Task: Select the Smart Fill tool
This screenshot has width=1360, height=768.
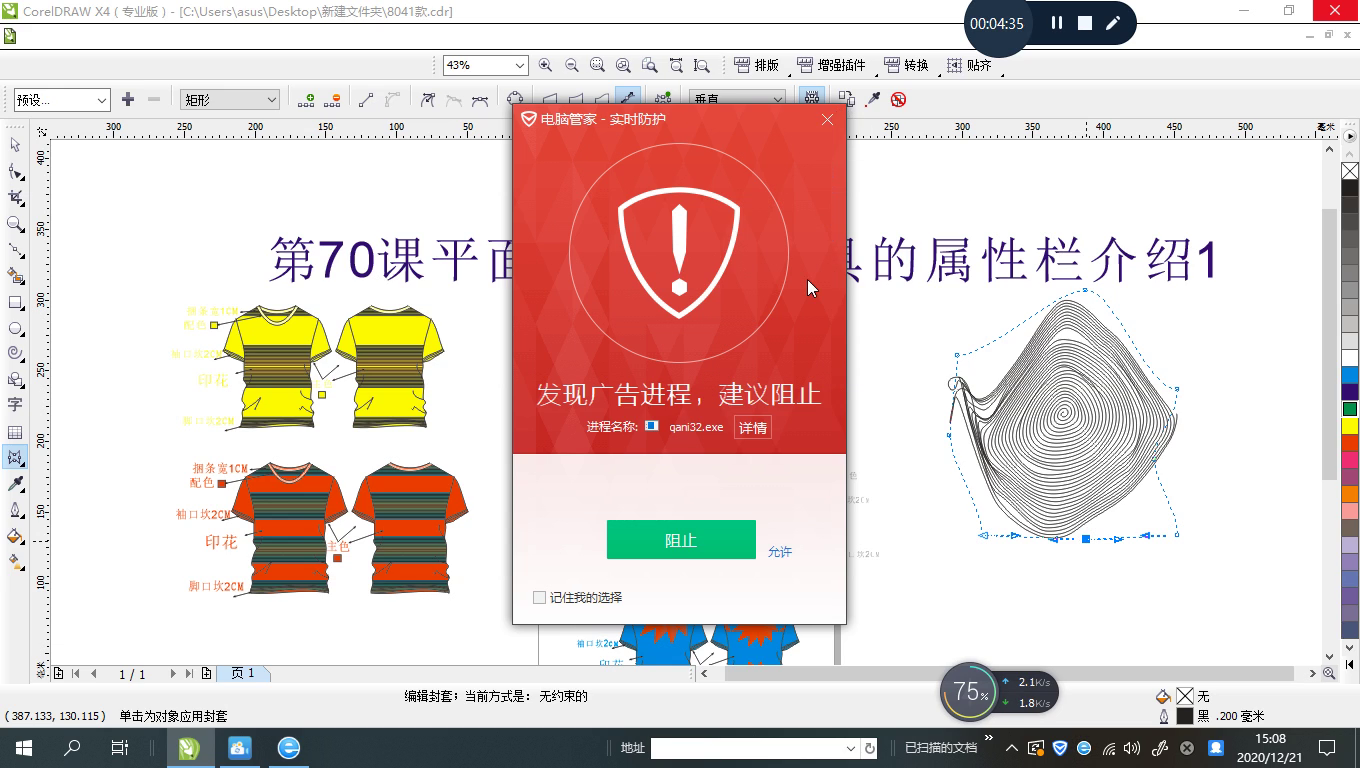Action: click(x=15, y=276)
